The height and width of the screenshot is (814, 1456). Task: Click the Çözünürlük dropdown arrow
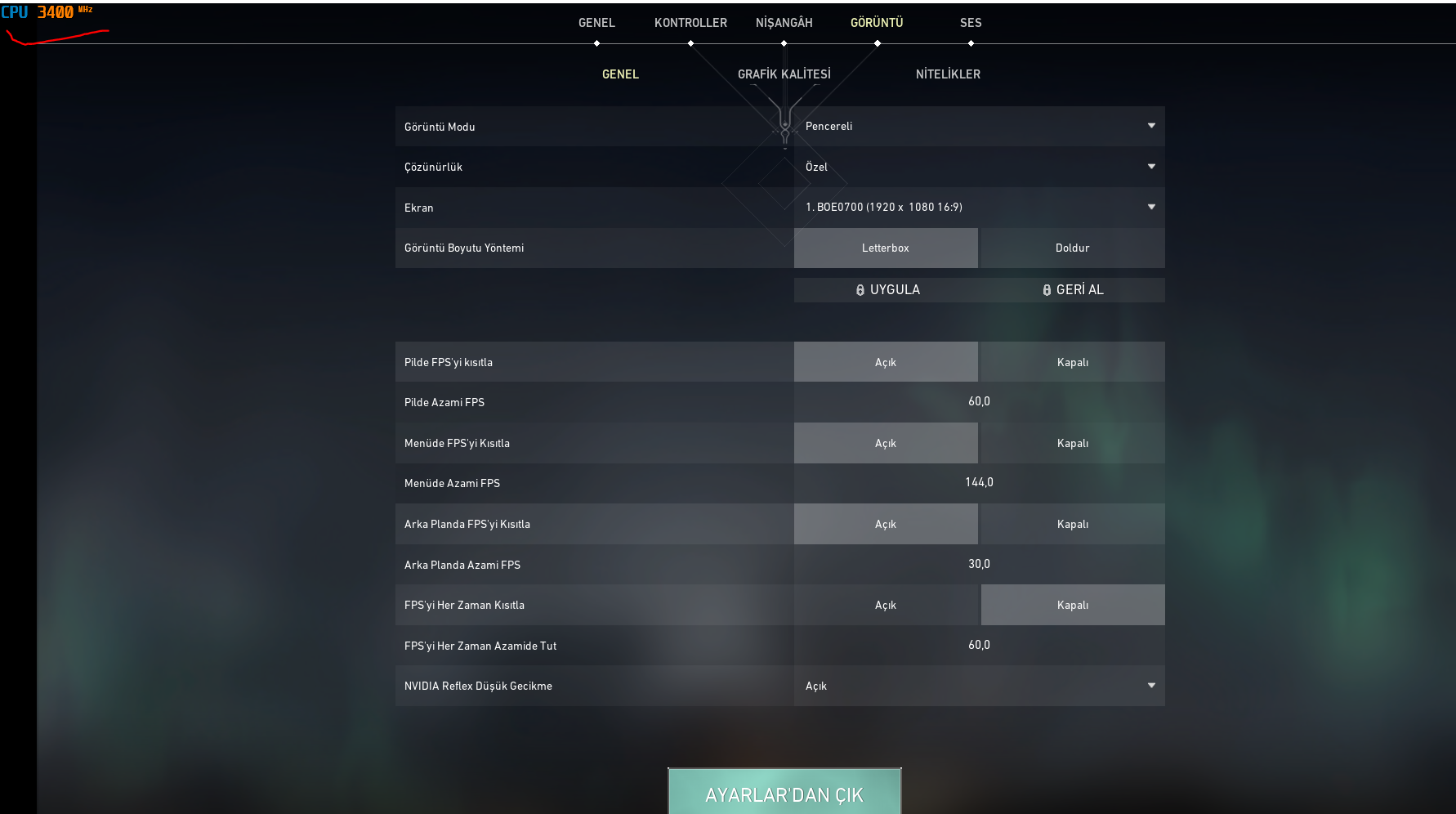coord(1151,167)
